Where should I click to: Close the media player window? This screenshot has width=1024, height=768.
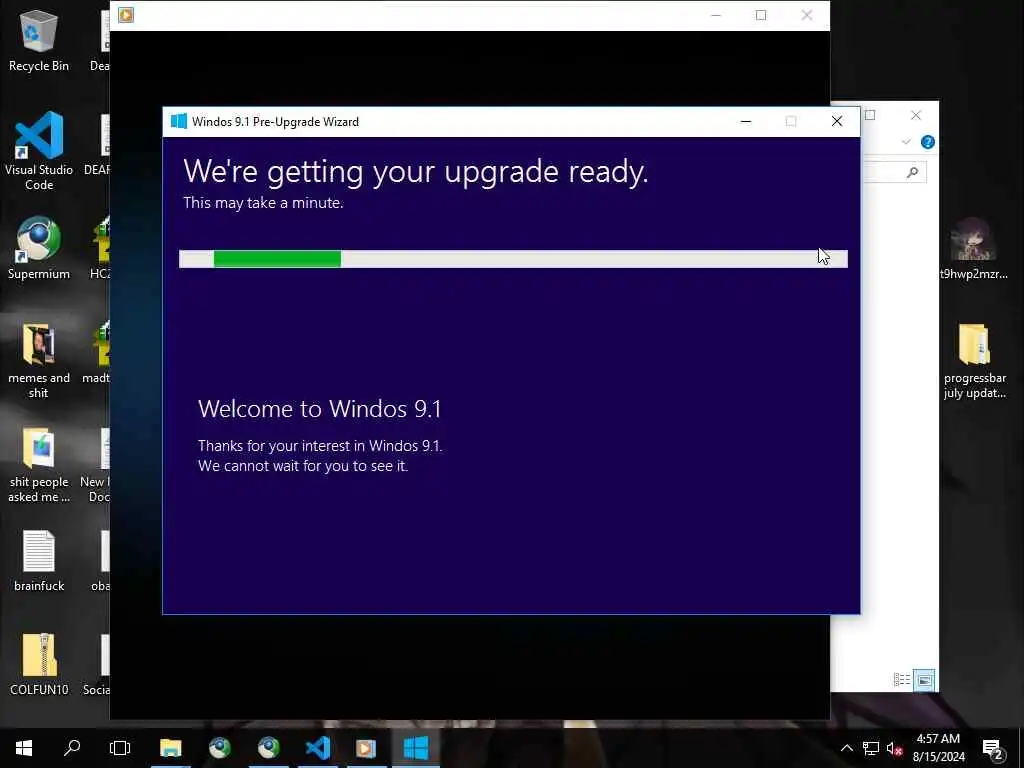(x=807, y=15)
